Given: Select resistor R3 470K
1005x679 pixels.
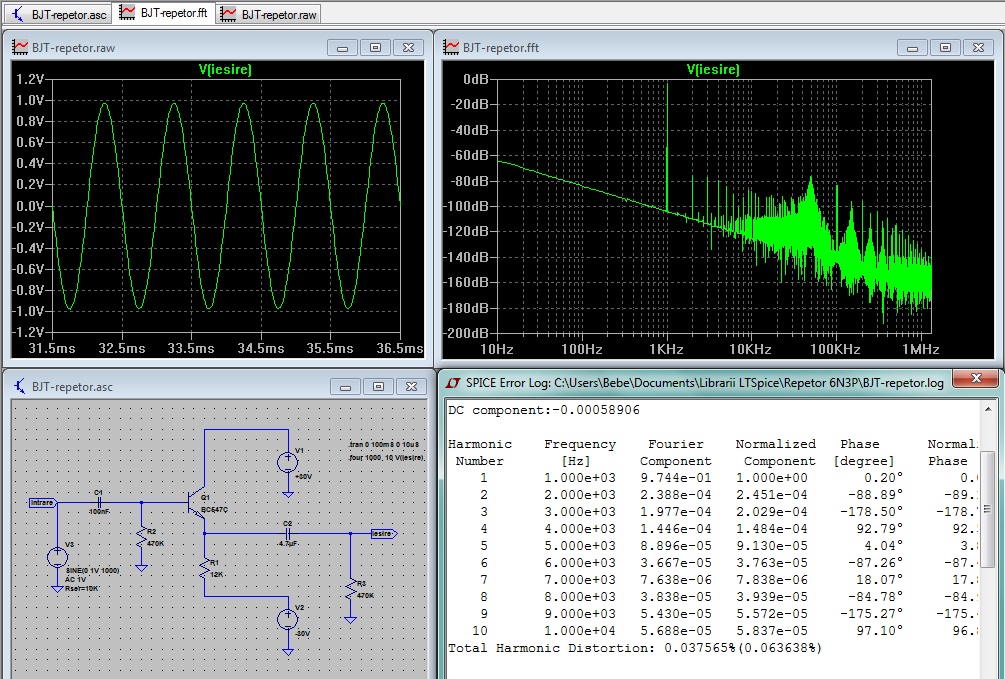Looking at the screenshot, I should point(351,589).
